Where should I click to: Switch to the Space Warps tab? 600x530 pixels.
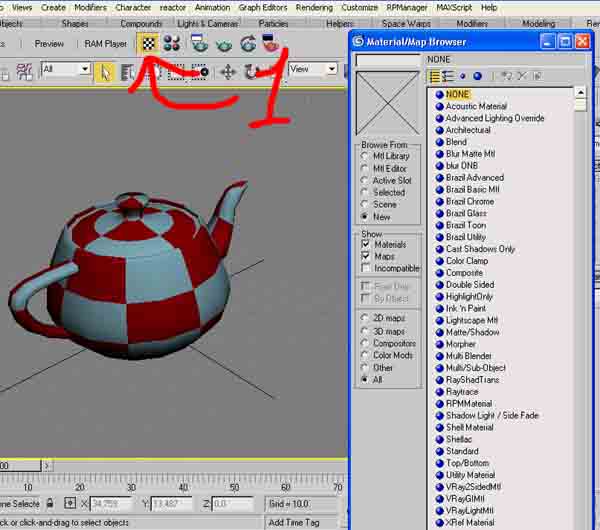[x=406, y=24]
